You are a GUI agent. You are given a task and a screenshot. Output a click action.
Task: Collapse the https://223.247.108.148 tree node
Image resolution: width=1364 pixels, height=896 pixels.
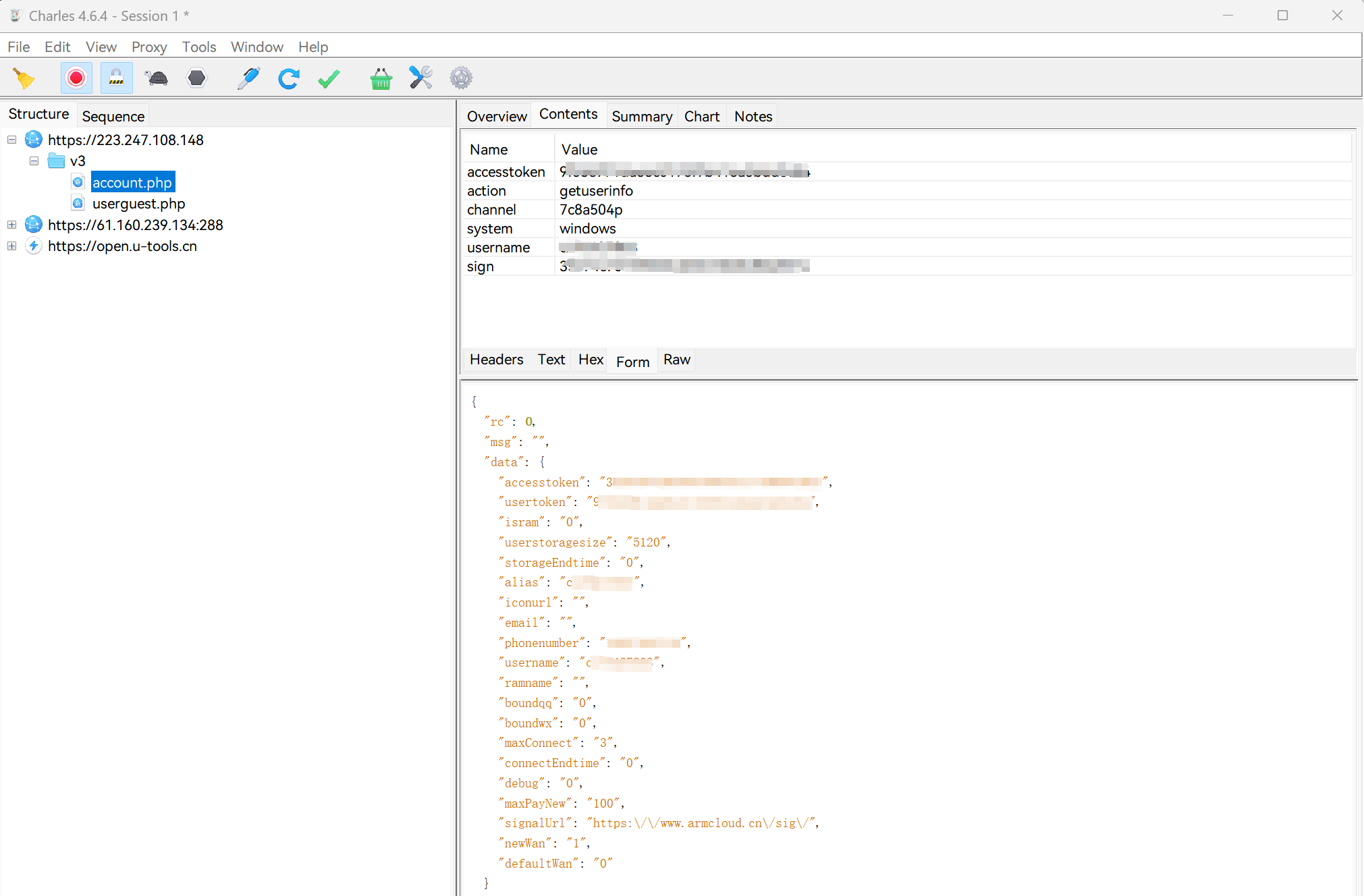click(11, 140)
